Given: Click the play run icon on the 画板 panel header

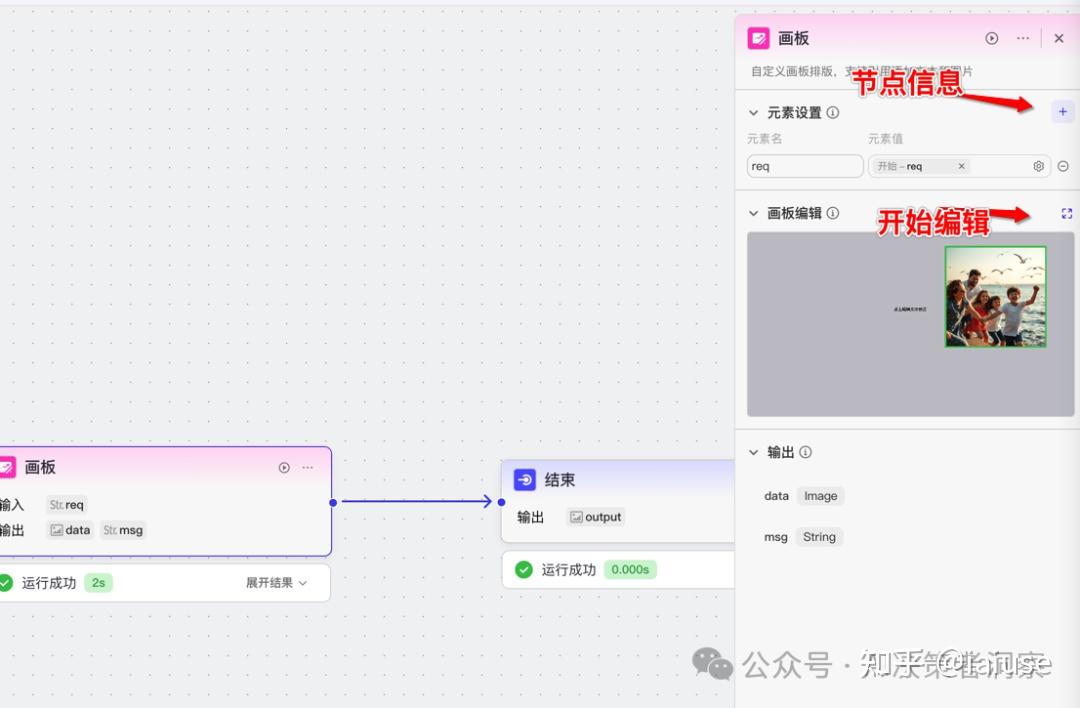Looking at the screenshot, I should (x=991, y=38).
